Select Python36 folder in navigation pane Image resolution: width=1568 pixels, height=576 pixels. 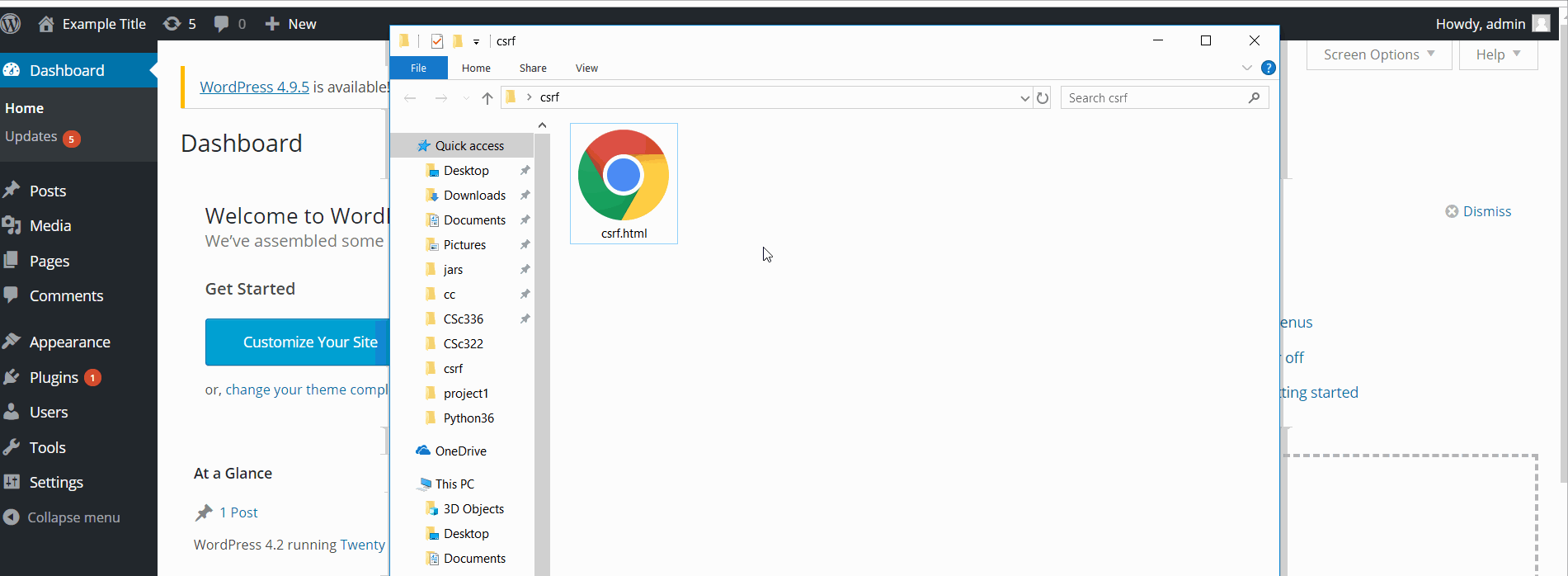coord(469,418)
